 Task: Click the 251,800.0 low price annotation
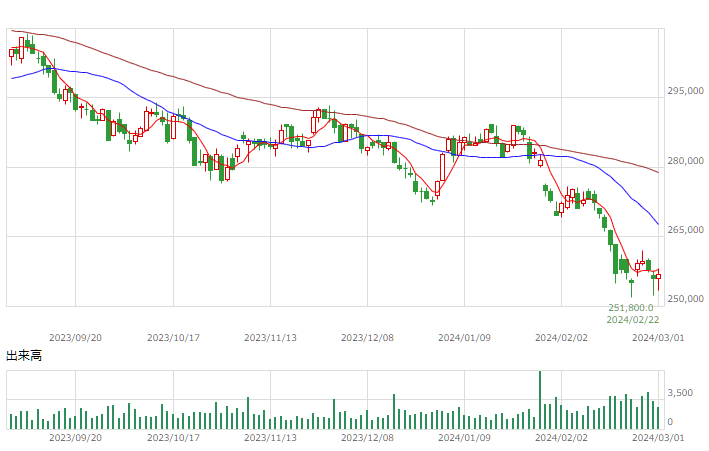(631, 308)
